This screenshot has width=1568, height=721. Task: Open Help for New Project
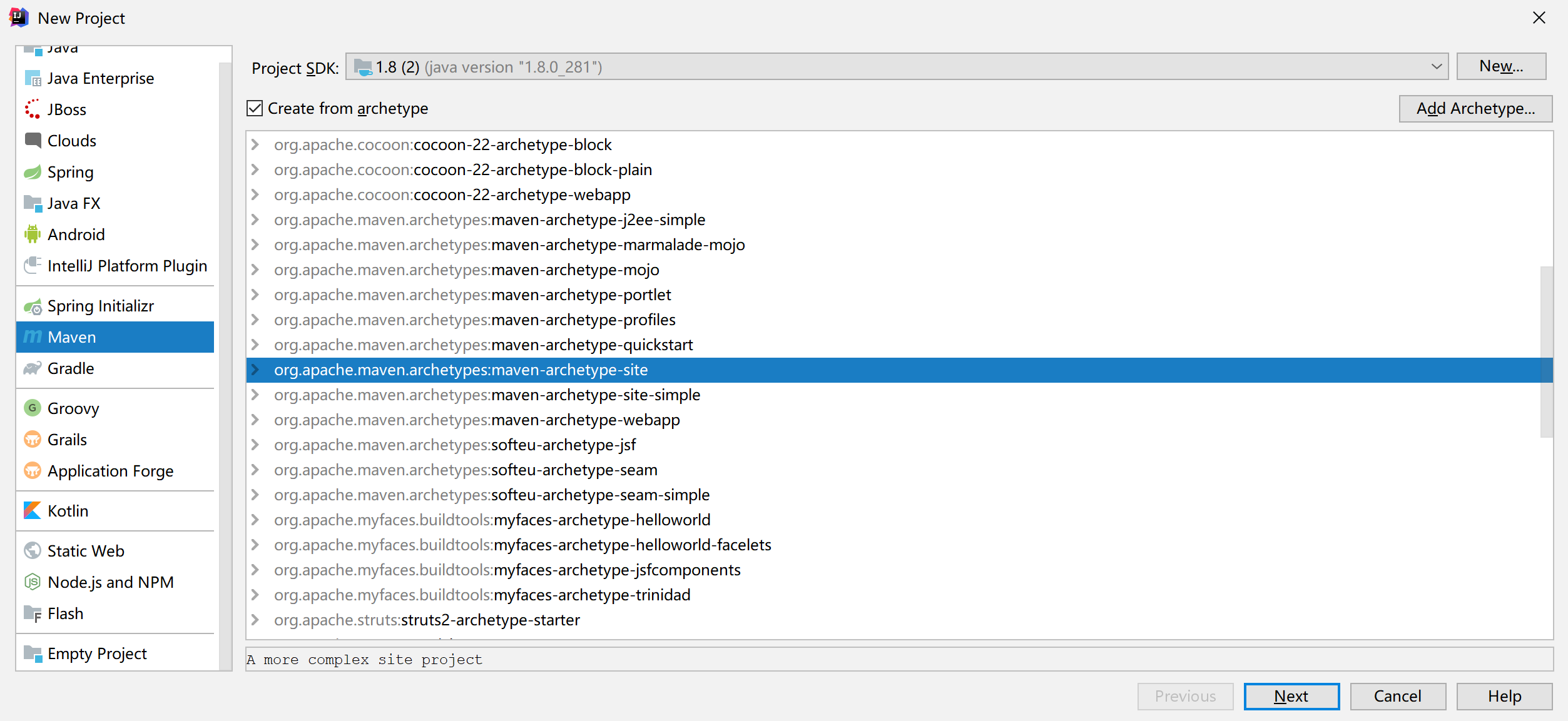[x=1504, y=696]
